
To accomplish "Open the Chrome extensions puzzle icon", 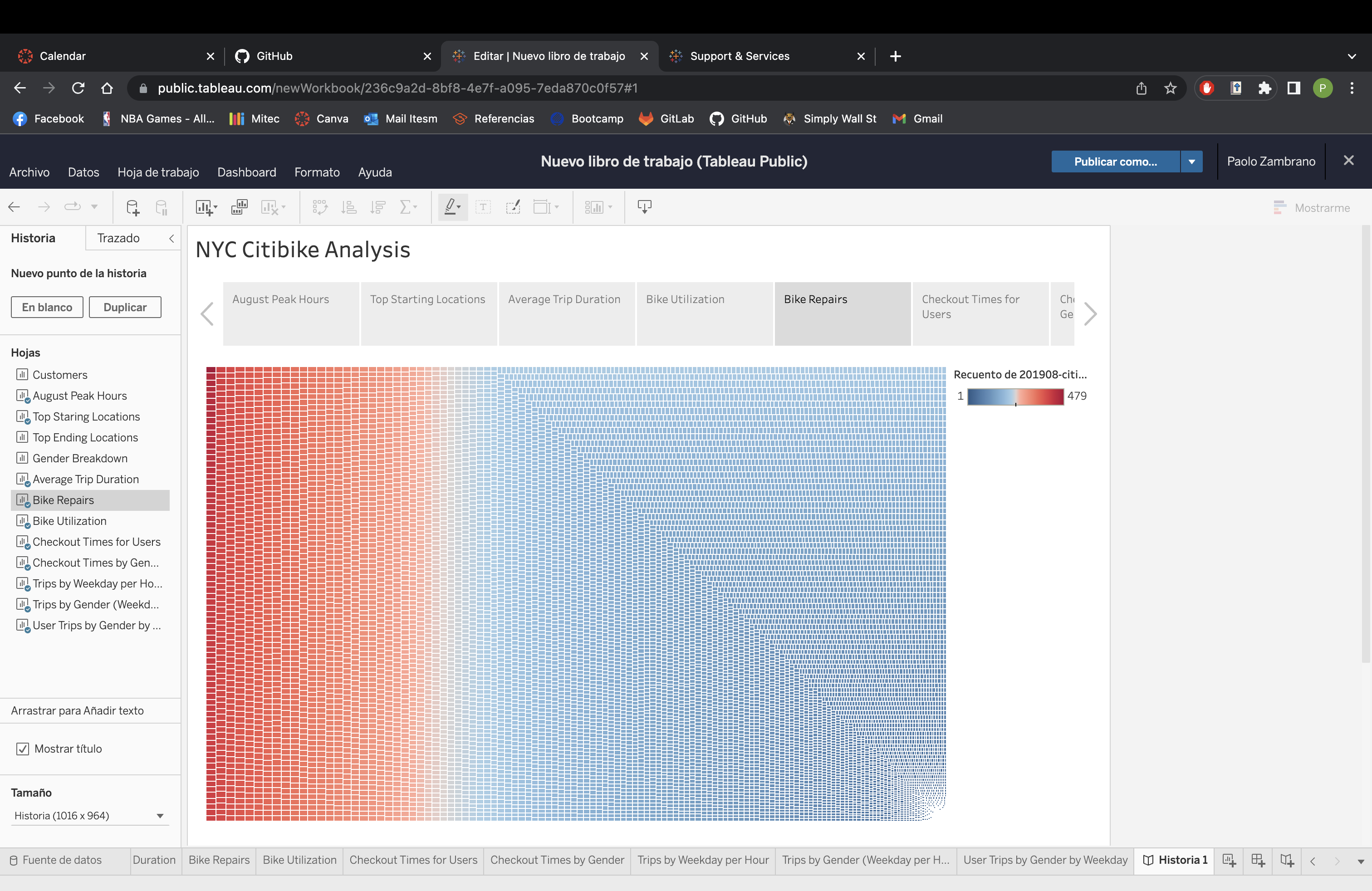I will pyautogui.click(x=1265, y=88).
